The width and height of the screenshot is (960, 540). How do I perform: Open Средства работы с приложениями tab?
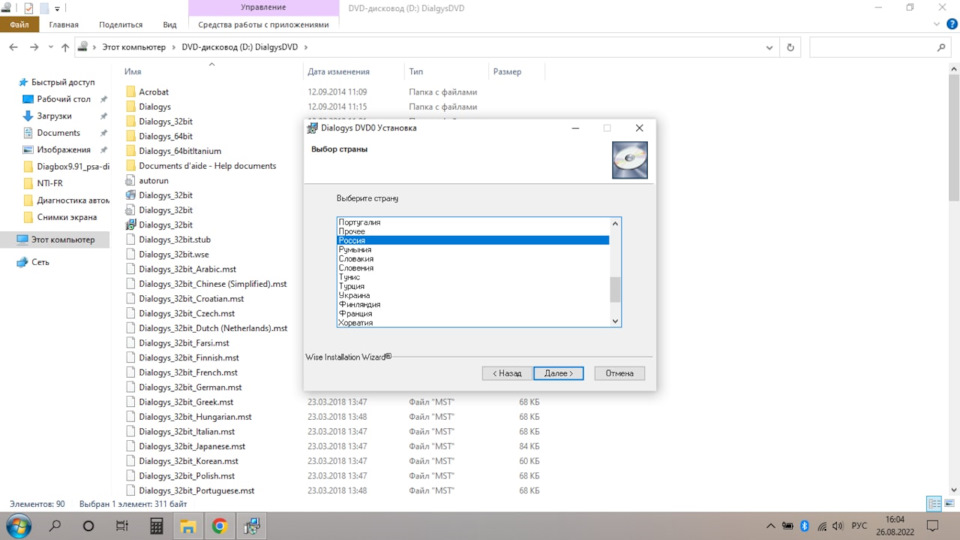tap(263, 24)
